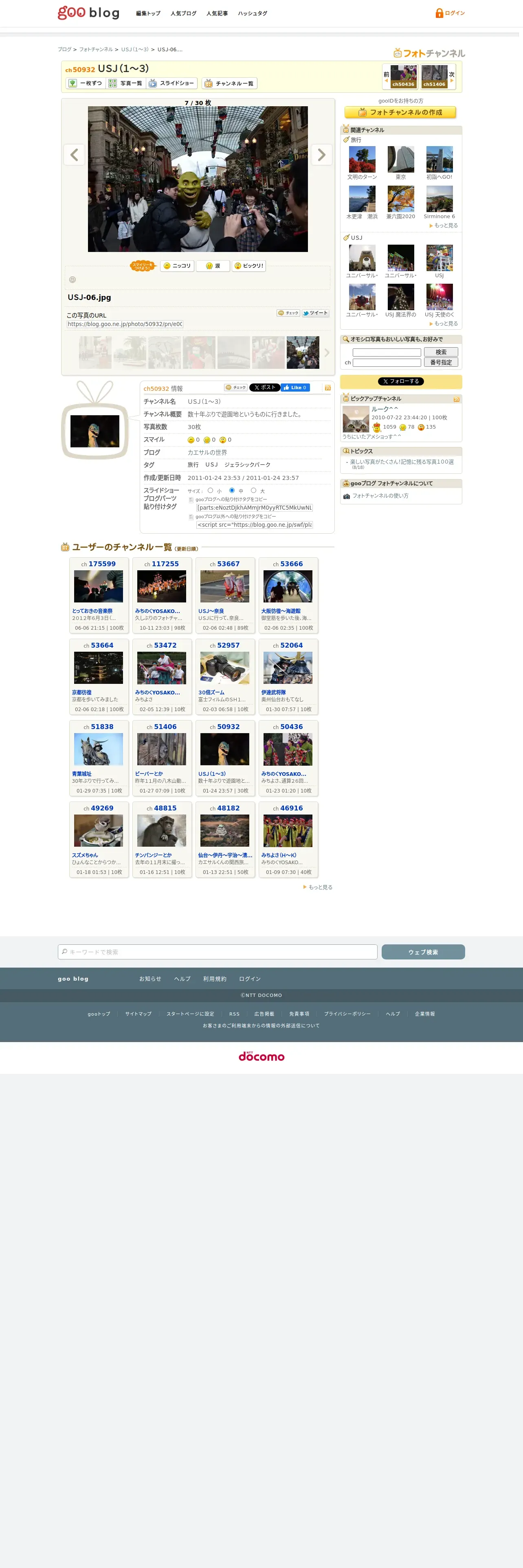523x1568 pixels.
Task: Open channel 48815 チンパンジーとか thumbnail
Action: pos(161,830)
